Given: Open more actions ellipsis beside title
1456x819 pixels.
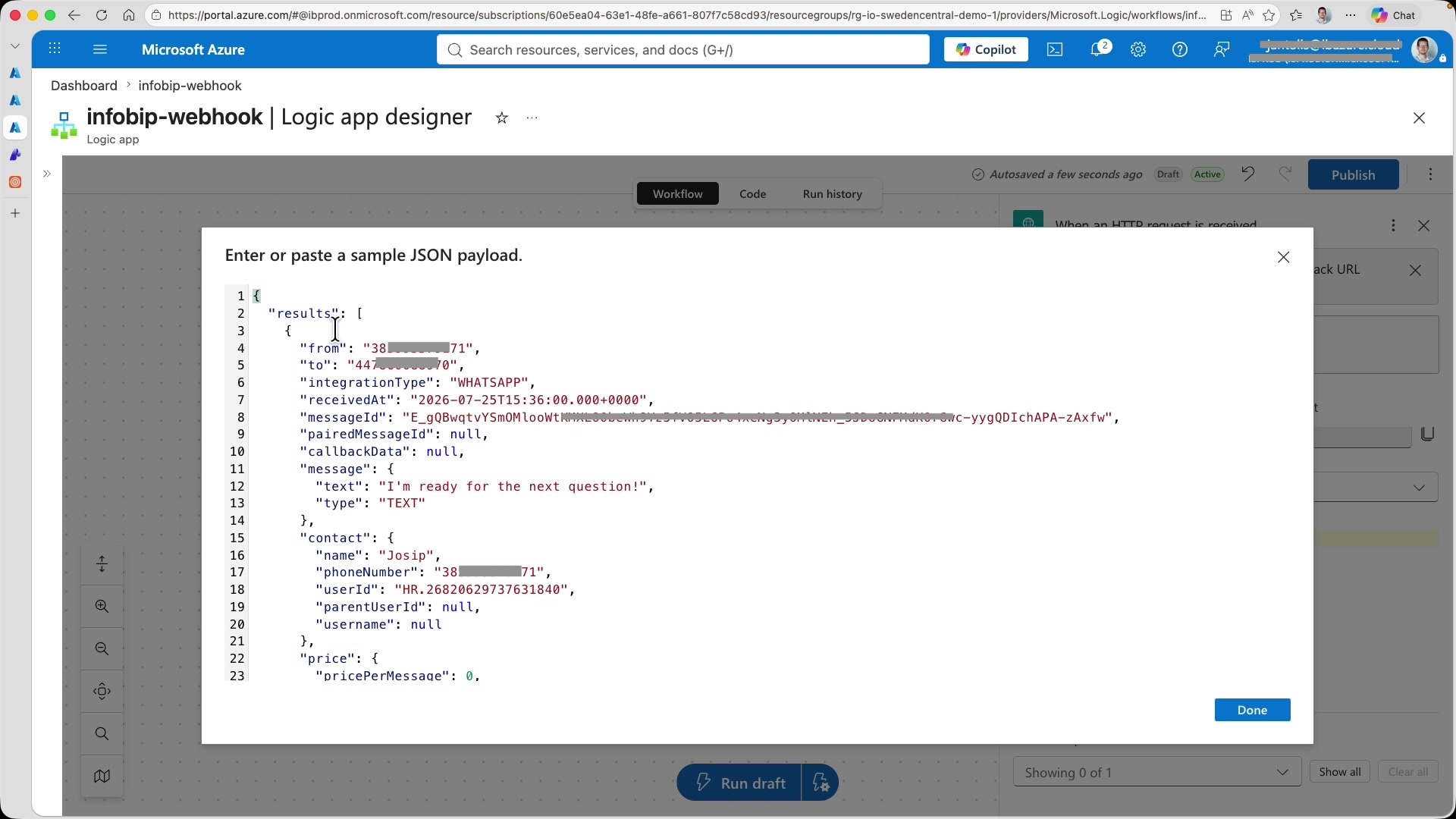Looking at the screenshot, I should click(532, 118).
